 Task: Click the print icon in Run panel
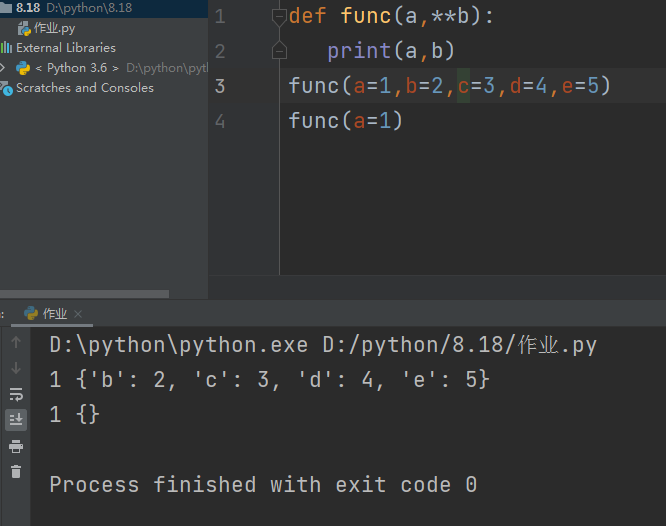16,446
